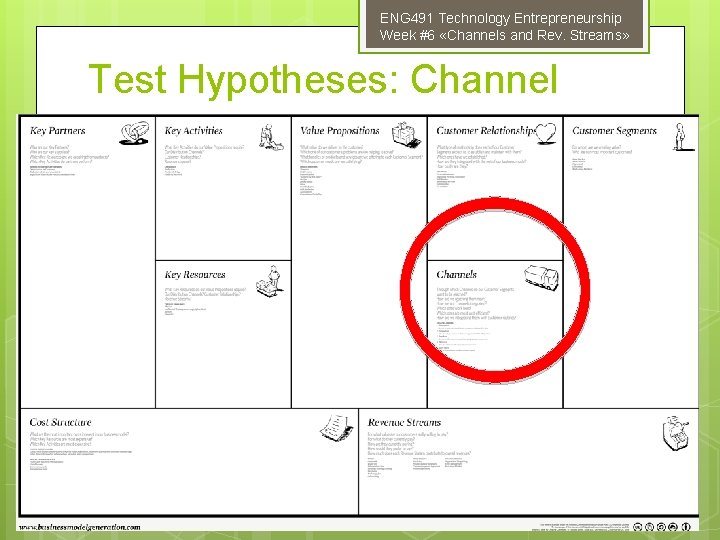Screen dimensions: 720x540
Task: Click the Value Propositions gift box icon
Action: 406,135
